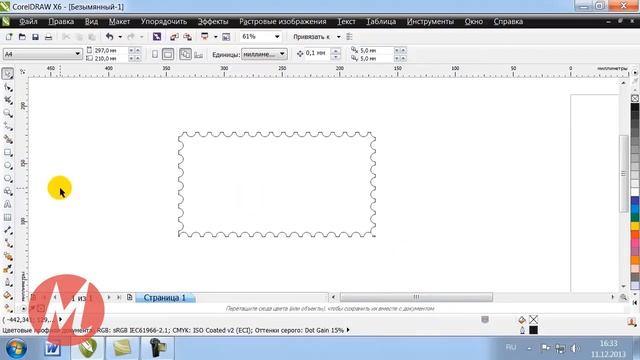Viewport: 640px width, 360px height.
Task: Activate the Zoom magnifier tool
Action: coord(8,113)
